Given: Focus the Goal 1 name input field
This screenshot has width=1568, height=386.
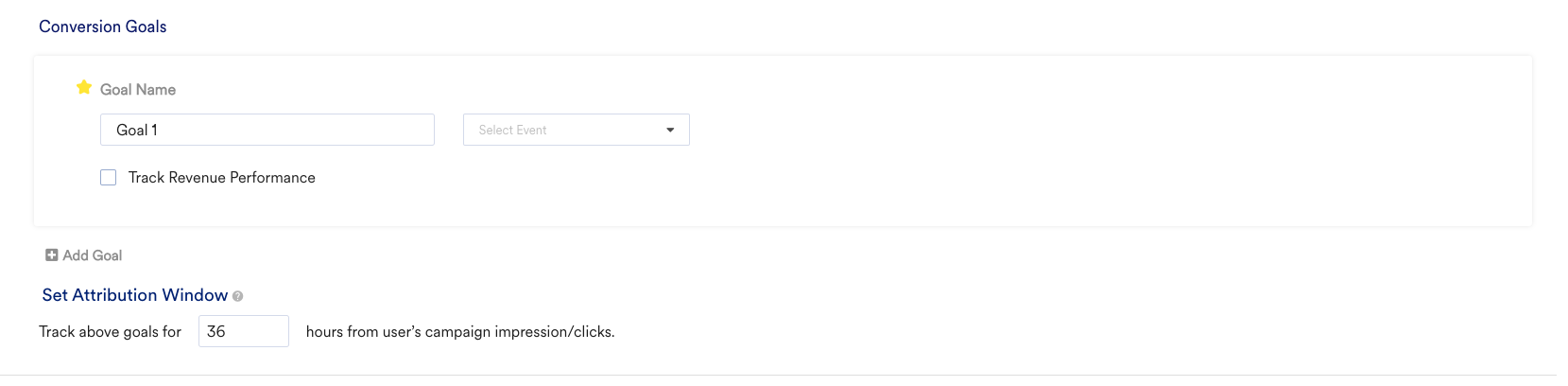Looking at the screenshot, I should coord(267,130).
